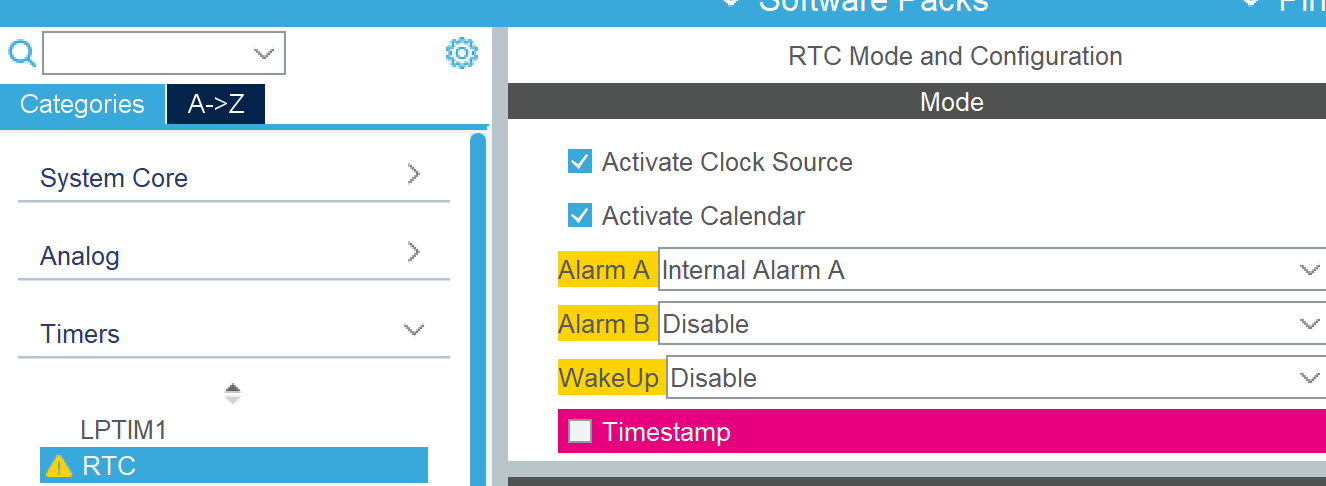
Task: Open the WakeUp dropdown
Action: (995, 378)
